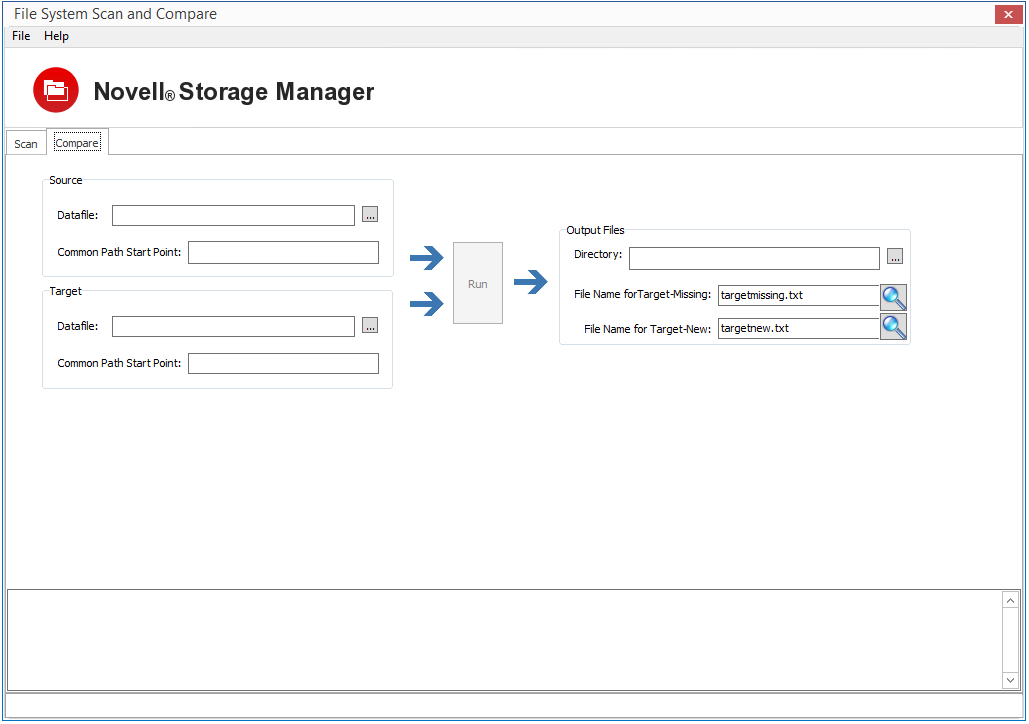Click the Source Datafile text field
Screen dimensions: 1029x724
point(233,216)
